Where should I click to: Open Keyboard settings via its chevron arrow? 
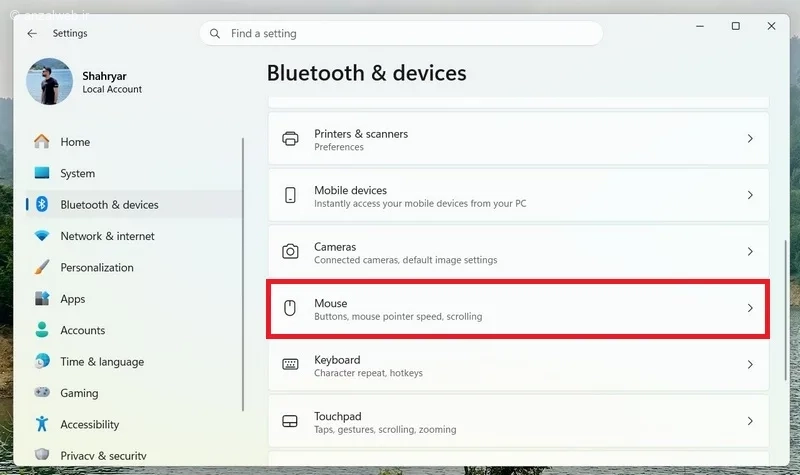[750, 364]
